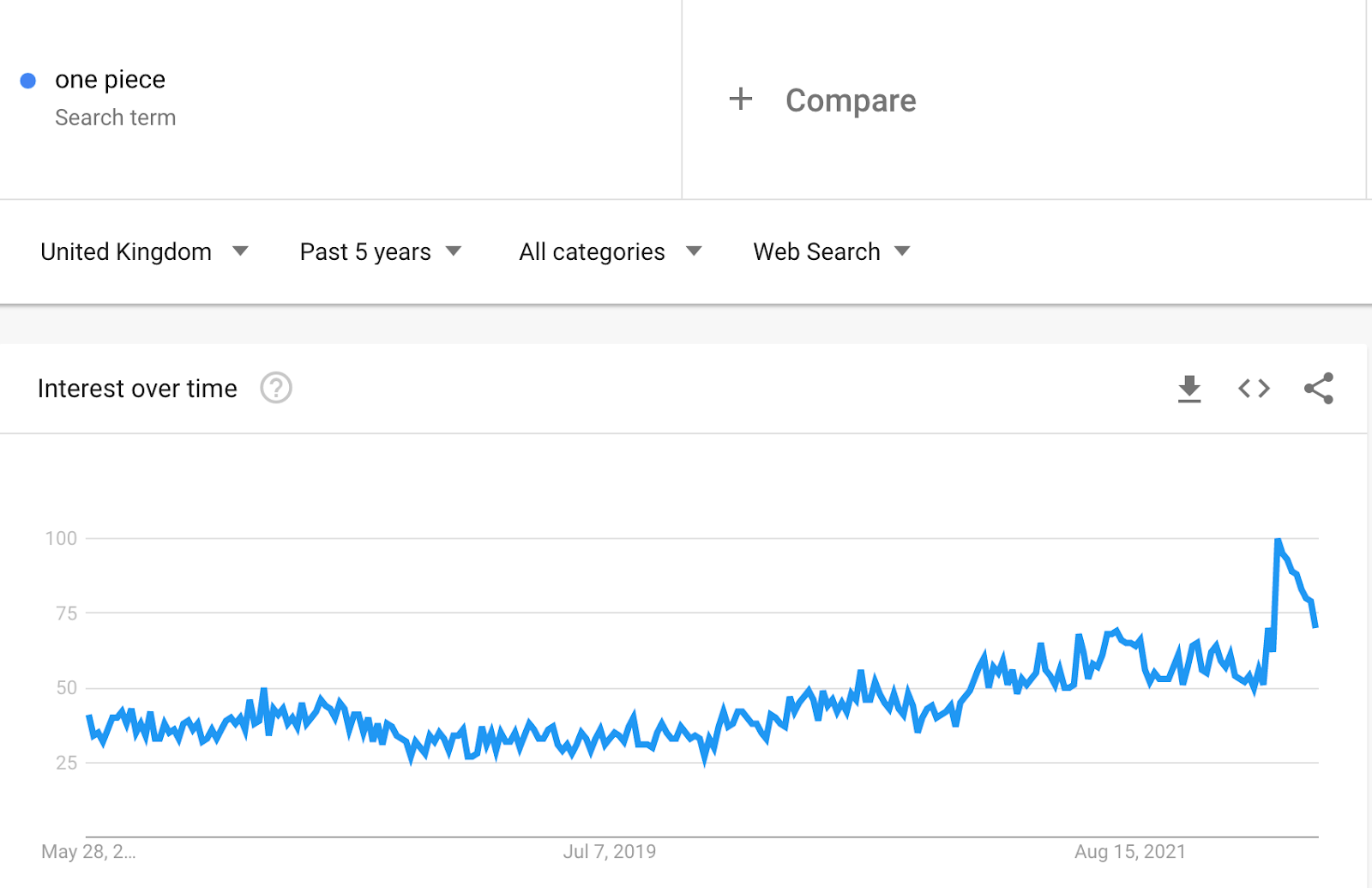Click the Aug 15, 2021 axis label
This screenshot has height=888, width=1372.
click(1130, 851)
